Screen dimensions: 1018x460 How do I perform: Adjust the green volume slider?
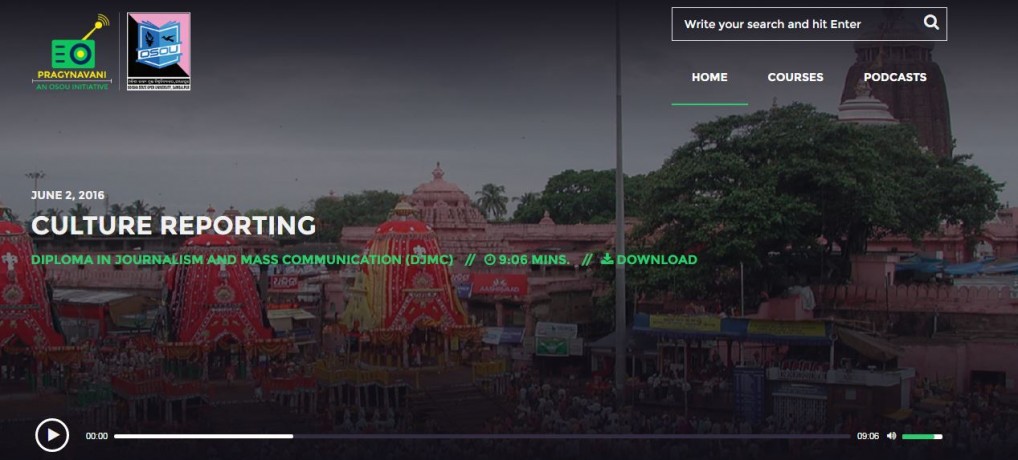(922, 436)
